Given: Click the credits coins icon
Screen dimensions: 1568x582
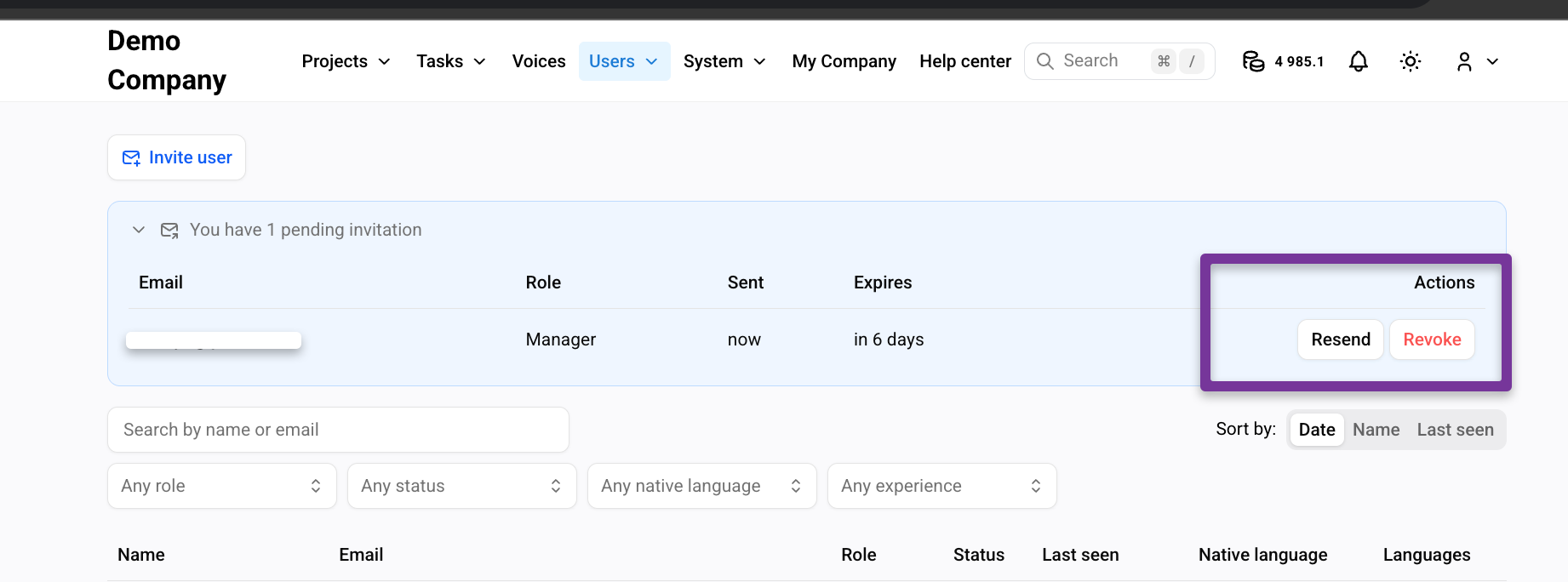Looking at the screenshot, I should 1253,61.
